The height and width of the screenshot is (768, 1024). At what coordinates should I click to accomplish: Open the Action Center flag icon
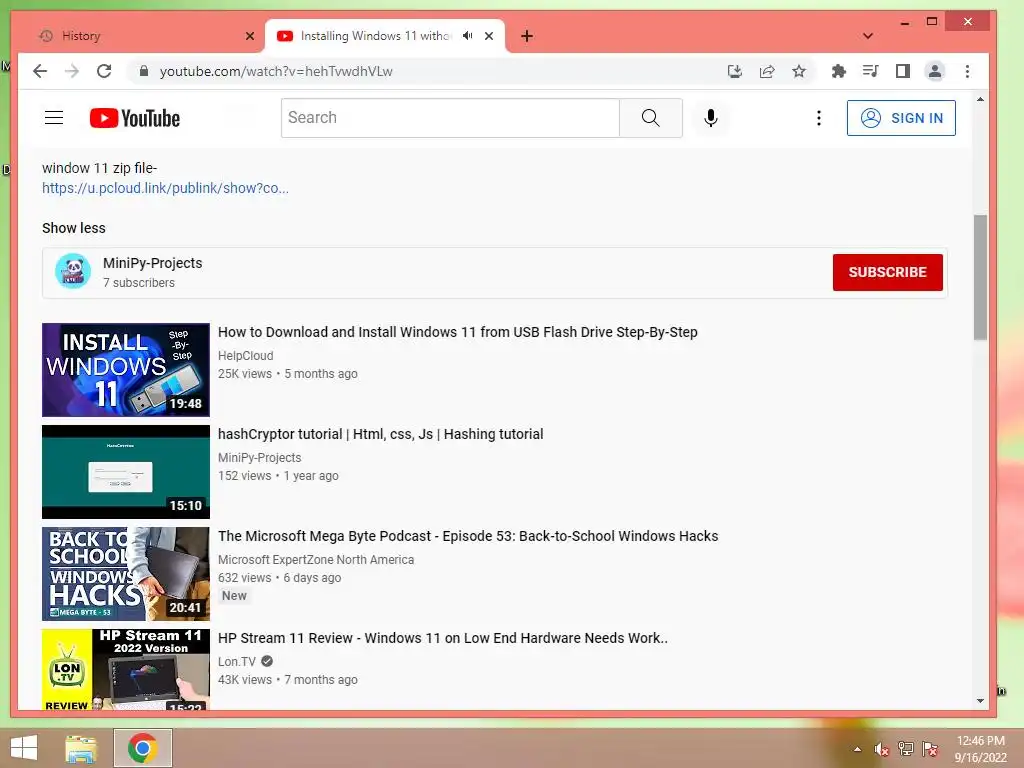click(929, 749)
